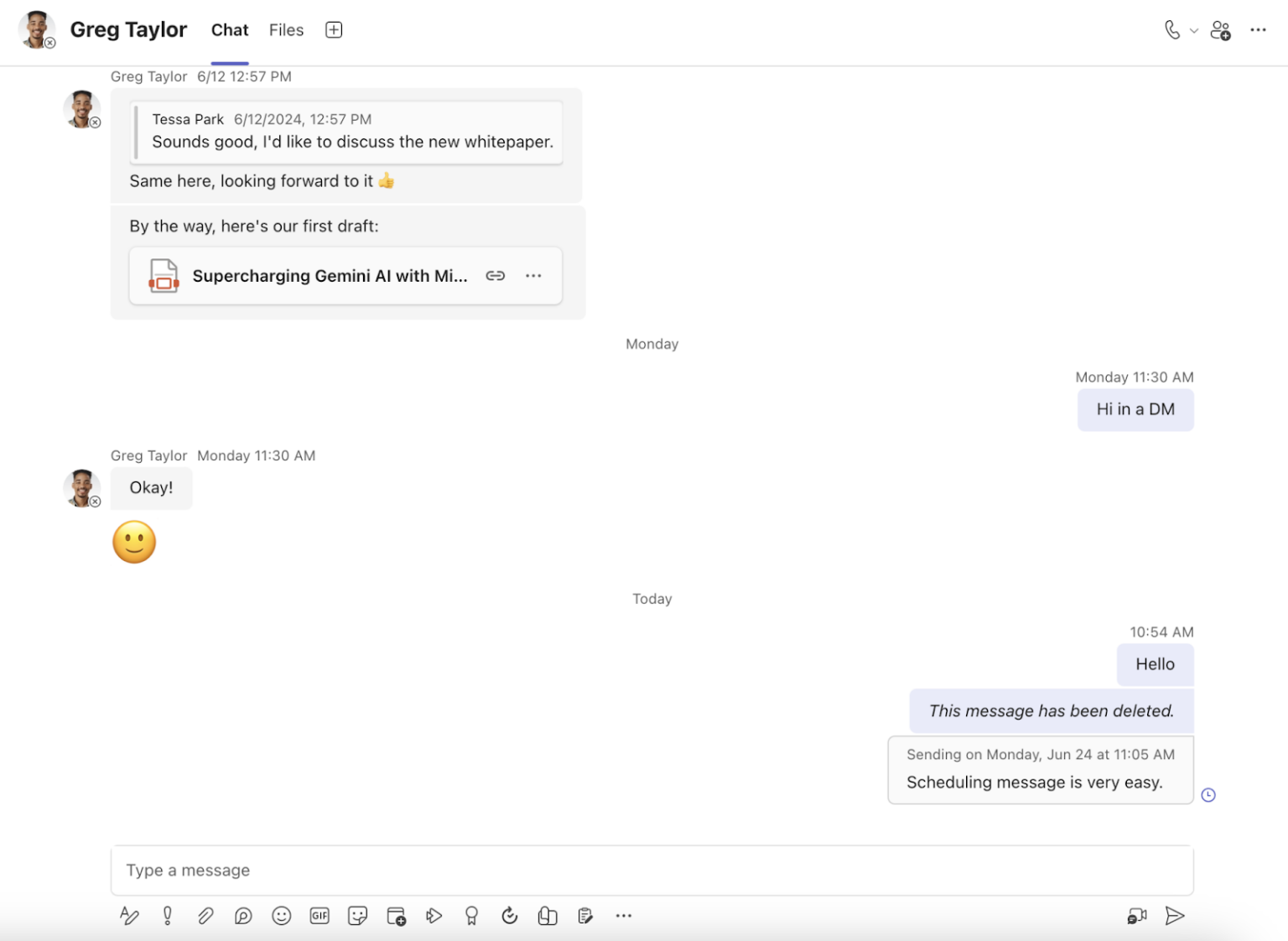Click the clock icon on the scheduled message

(x=1208, y=794)
